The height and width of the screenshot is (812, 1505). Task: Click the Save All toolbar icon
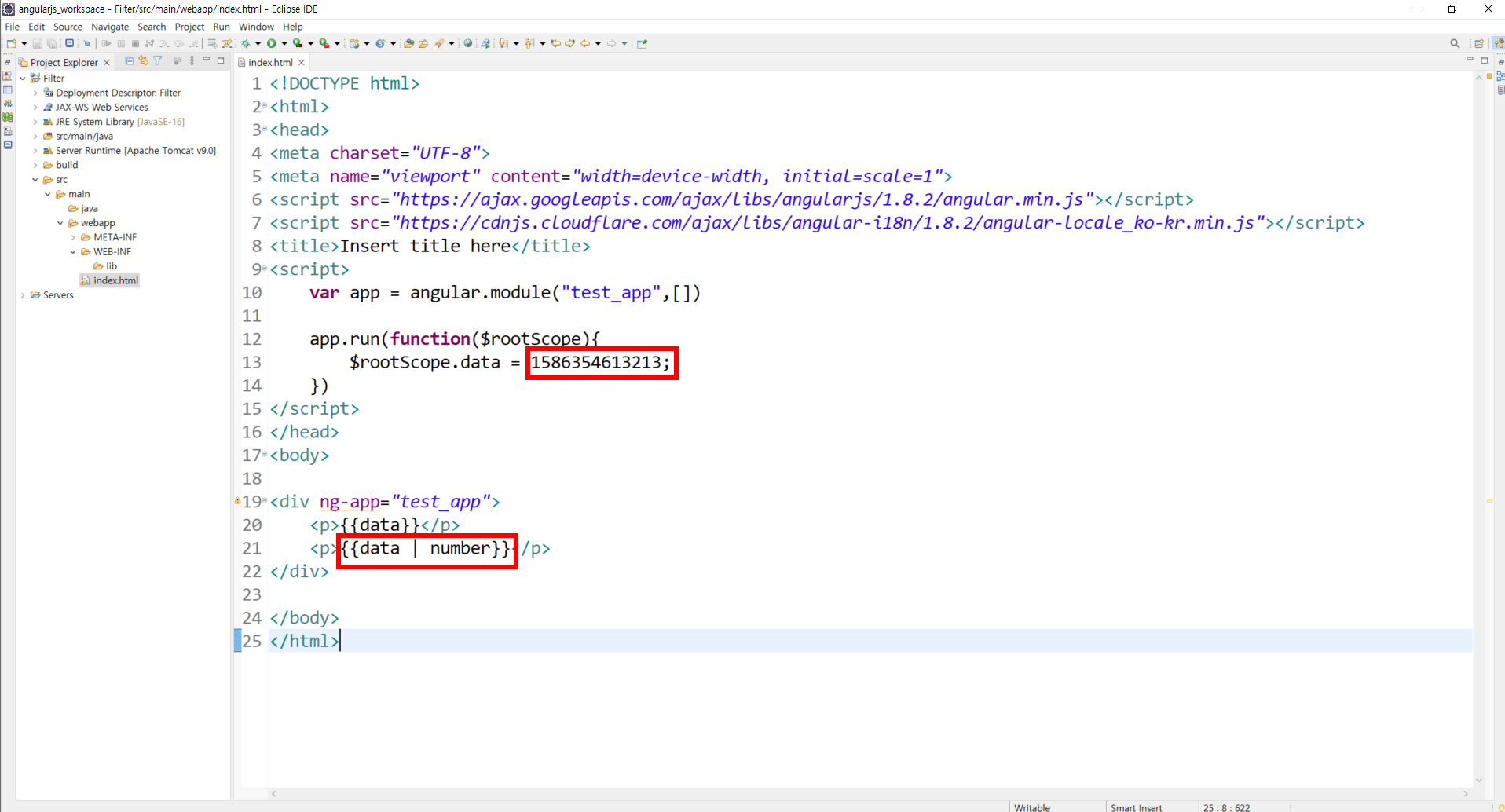(52, 43)
